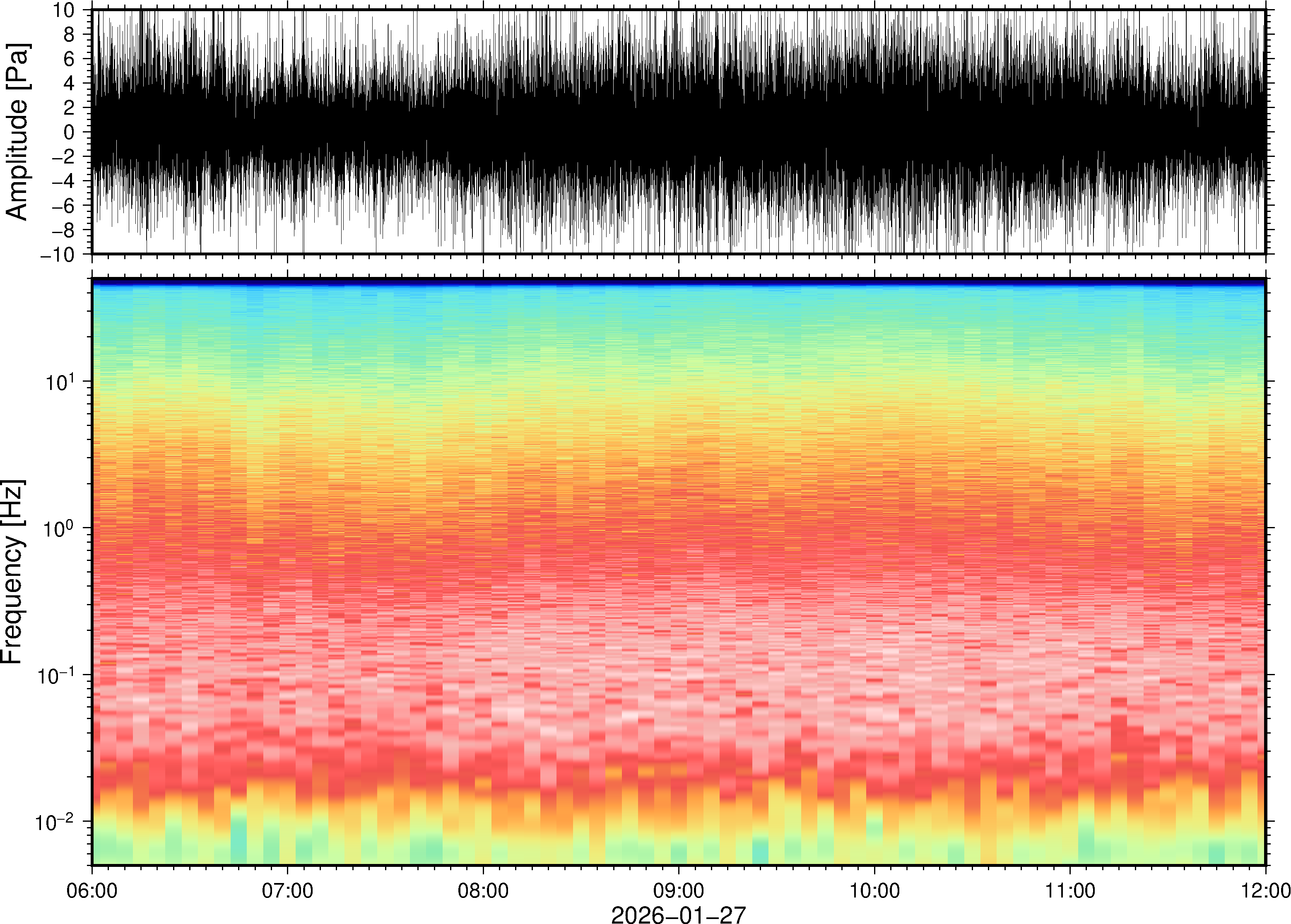Click the amplitude value 0 tick label
The height and width of the screenshot is (924, 1291).
(70, 132)
